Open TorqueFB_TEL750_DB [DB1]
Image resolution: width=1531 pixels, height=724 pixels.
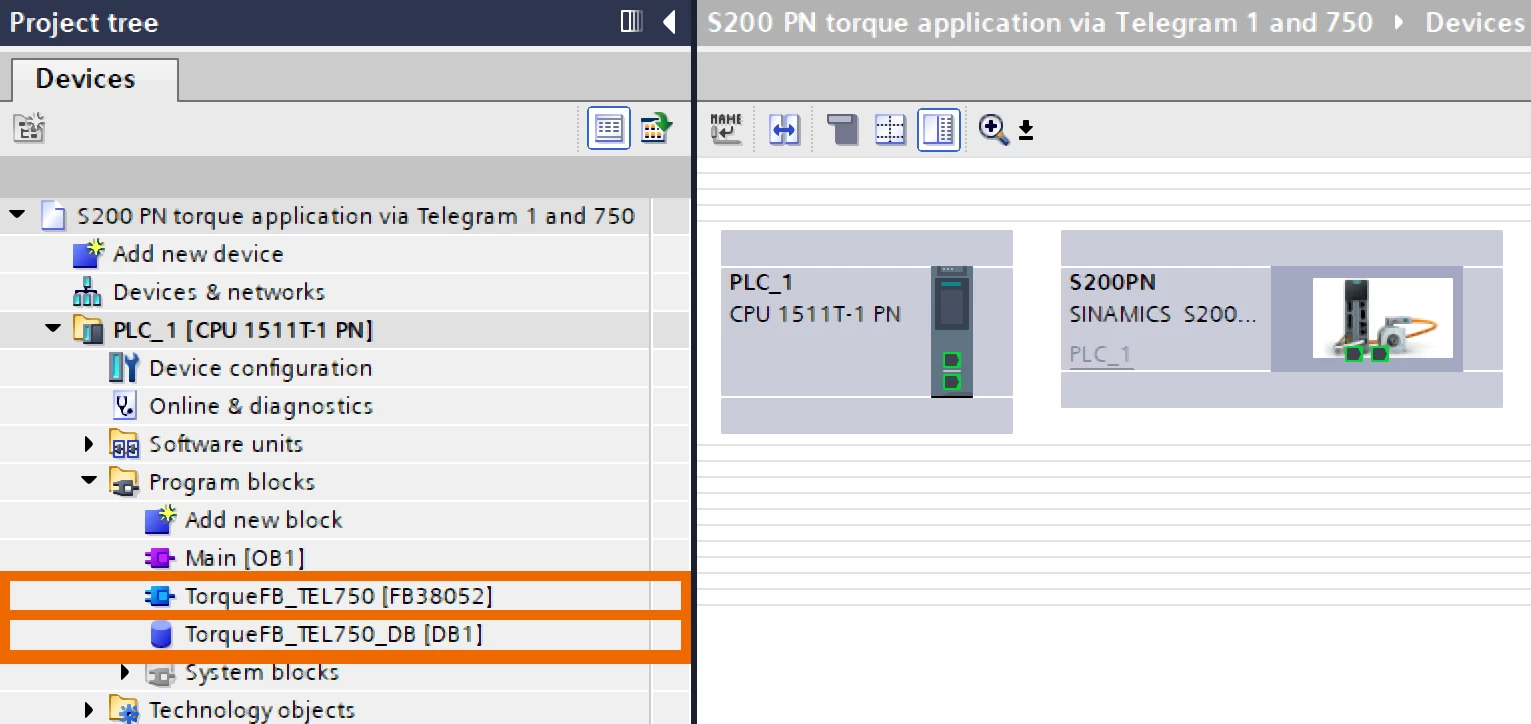click(334, 634)
